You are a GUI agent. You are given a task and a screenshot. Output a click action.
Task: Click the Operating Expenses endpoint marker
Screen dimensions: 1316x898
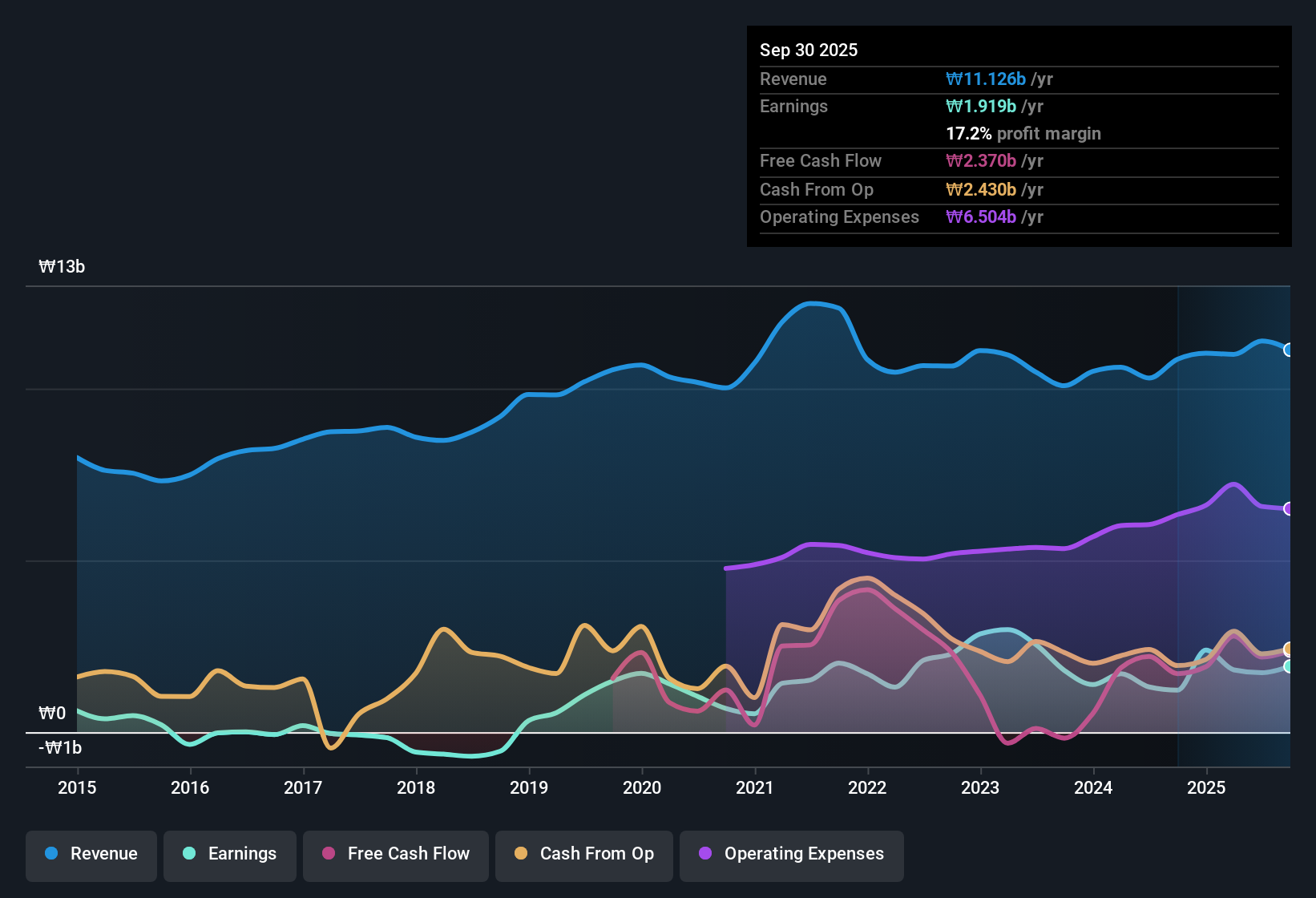tap(1288, 508)
